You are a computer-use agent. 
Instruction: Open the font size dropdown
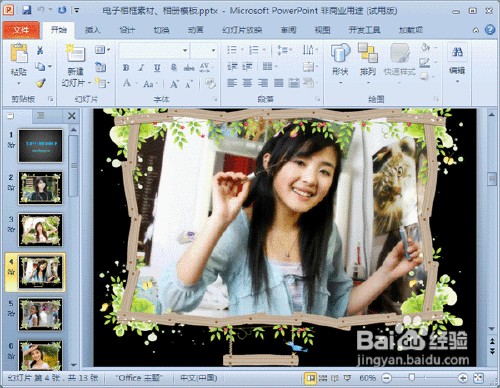(x=213, y=50)
